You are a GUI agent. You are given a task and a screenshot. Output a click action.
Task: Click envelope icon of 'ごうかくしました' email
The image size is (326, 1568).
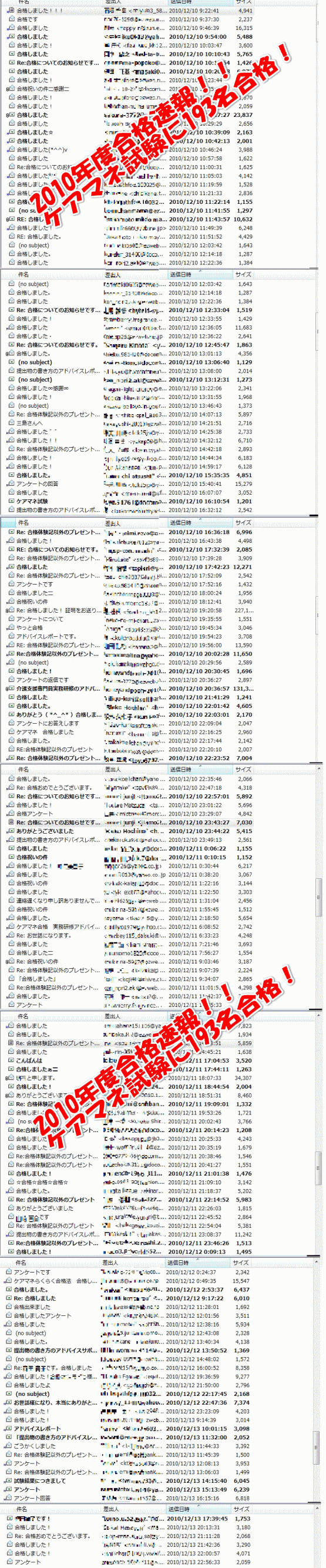click(x=8, y=1446)
